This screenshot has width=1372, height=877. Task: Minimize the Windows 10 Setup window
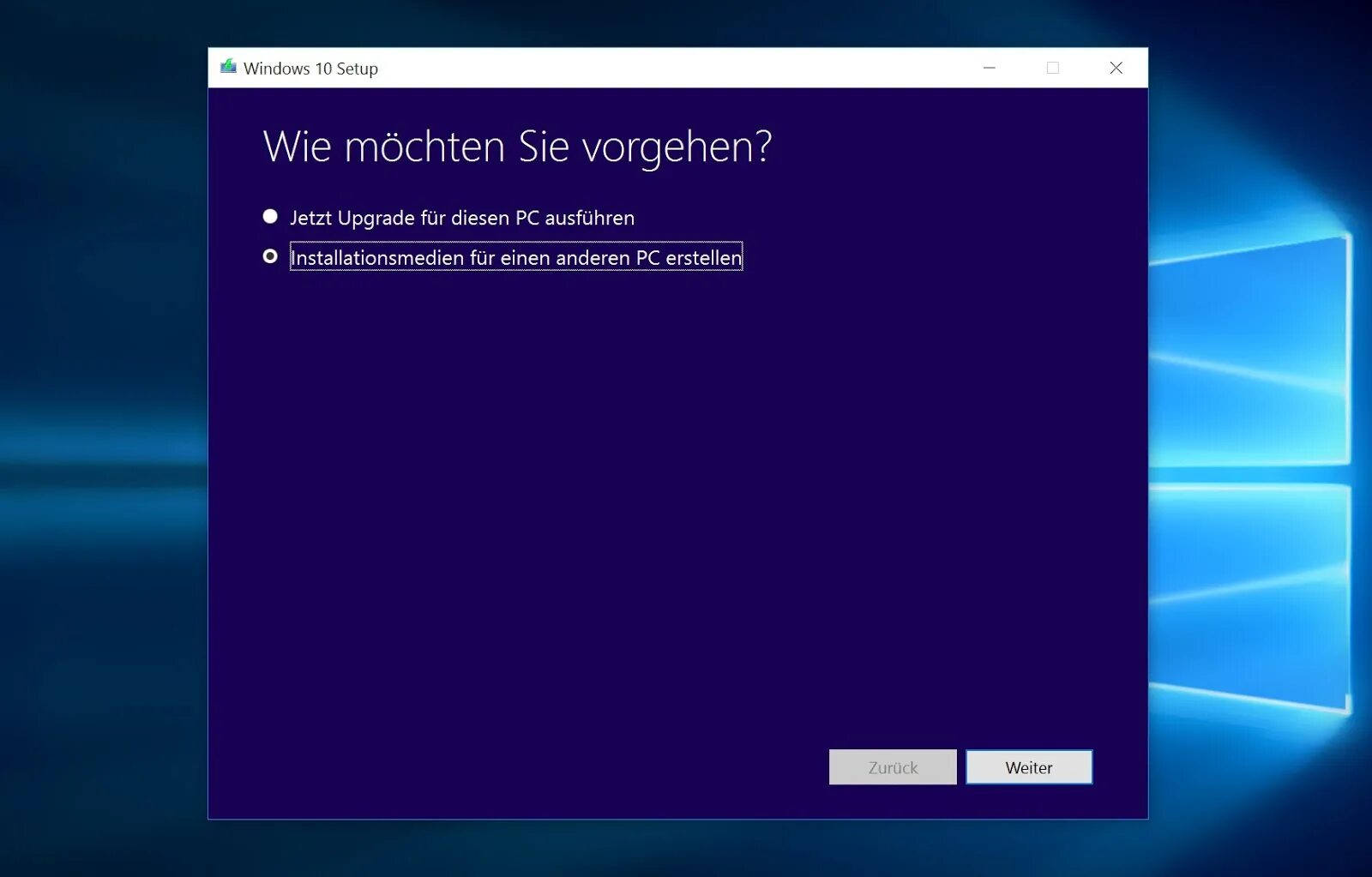[990, 68]
